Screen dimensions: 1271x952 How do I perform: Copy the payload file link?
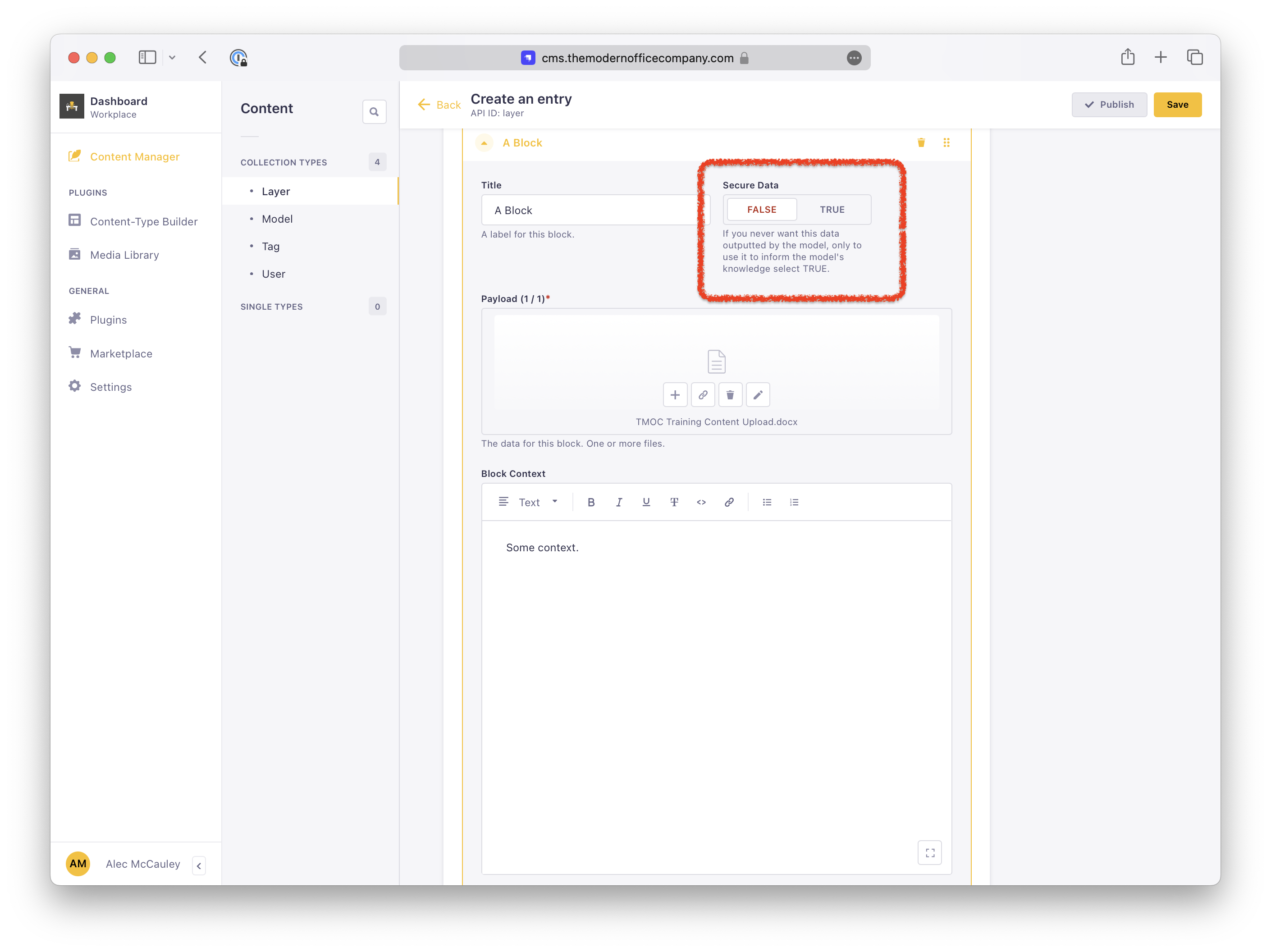coord(702,395)
